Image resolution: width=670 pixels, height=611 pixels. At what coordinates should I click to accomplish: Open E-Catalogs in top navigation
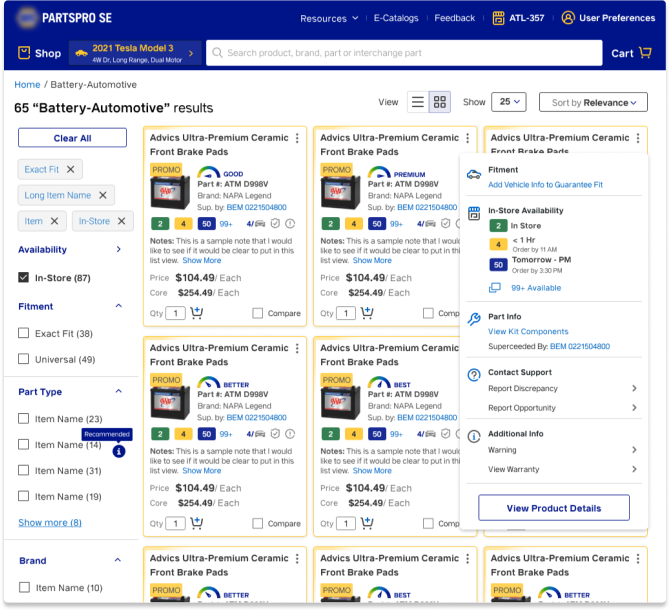click(396, 18)
